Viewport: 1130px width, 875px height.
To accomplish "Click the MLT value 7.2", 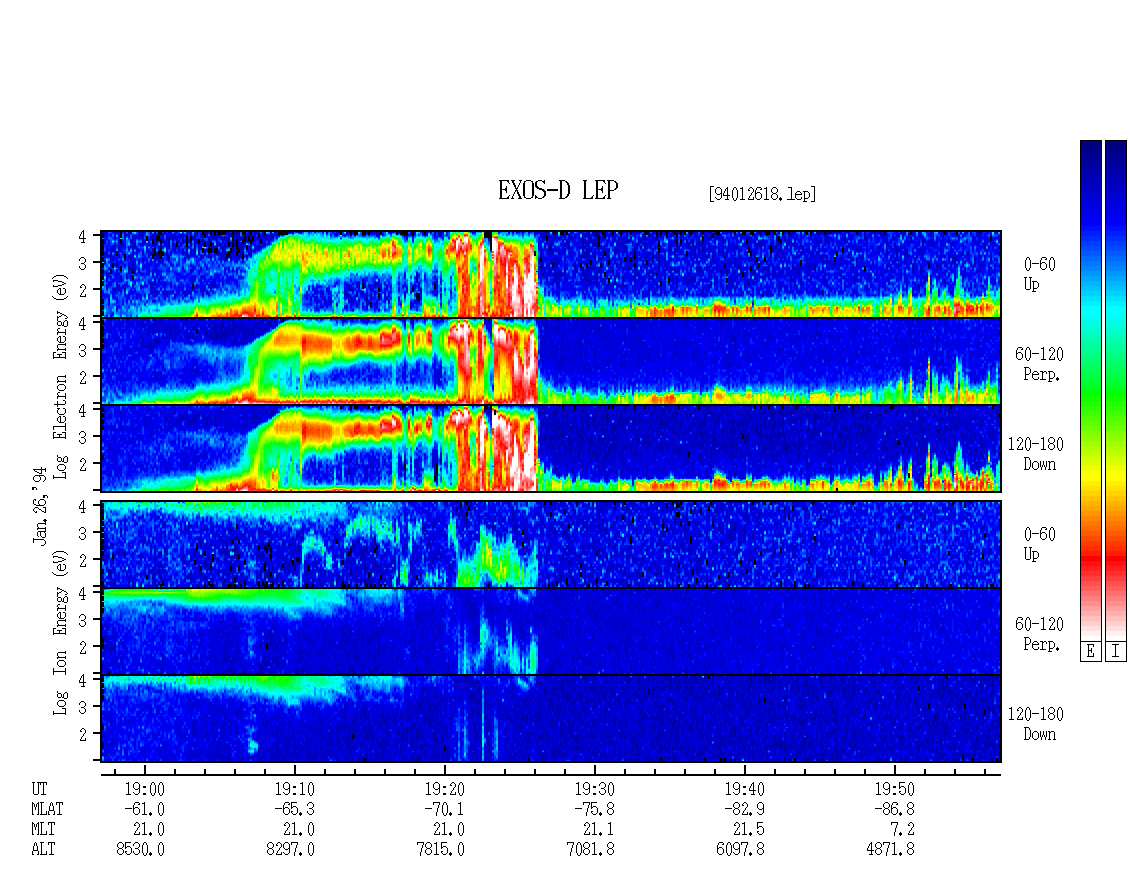I will (x=903, y=829).
